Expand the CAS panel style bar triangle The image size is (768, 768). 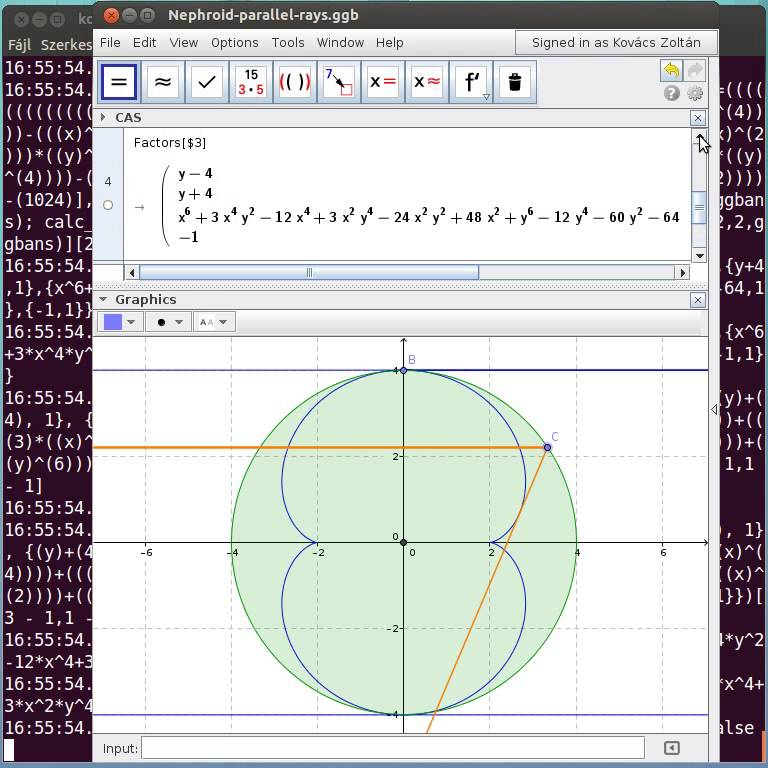click(103, 117)
